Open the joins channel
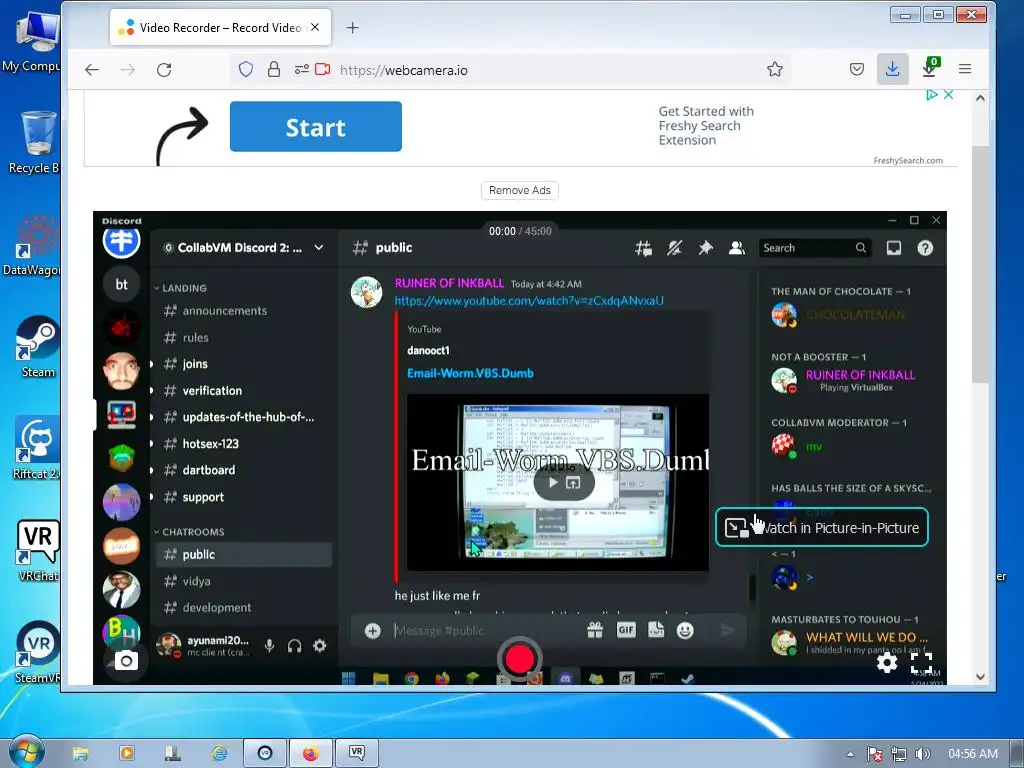This screenshot has height=768, width=1024. point(195,364)
